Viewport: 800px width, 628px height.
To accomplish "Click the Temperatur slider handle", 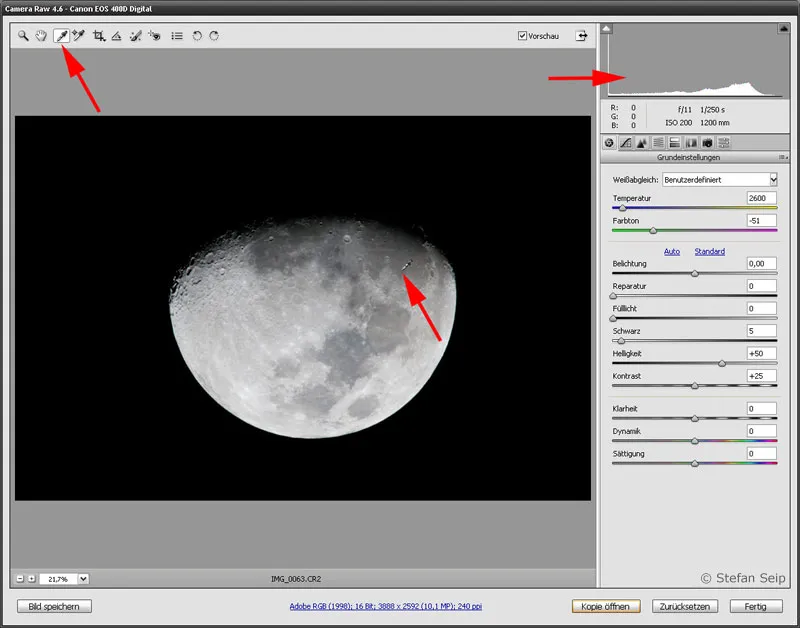I will click(x=622, y=208).
